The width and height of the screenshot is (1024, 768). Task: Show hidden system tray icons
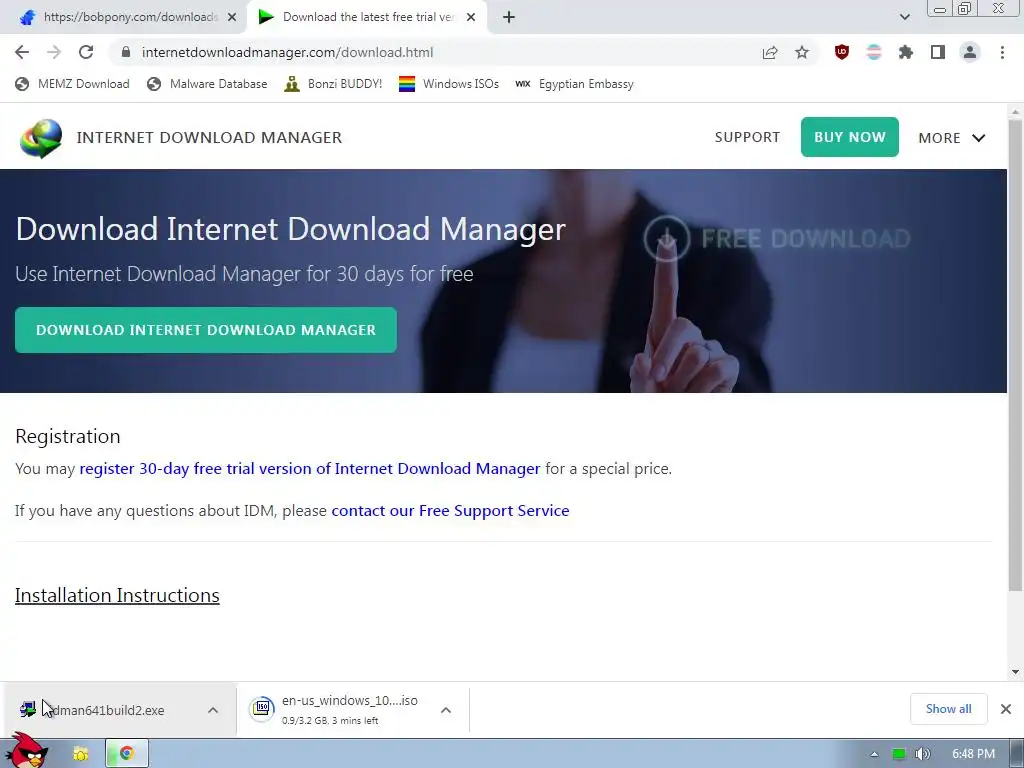(x=874, y=754)
